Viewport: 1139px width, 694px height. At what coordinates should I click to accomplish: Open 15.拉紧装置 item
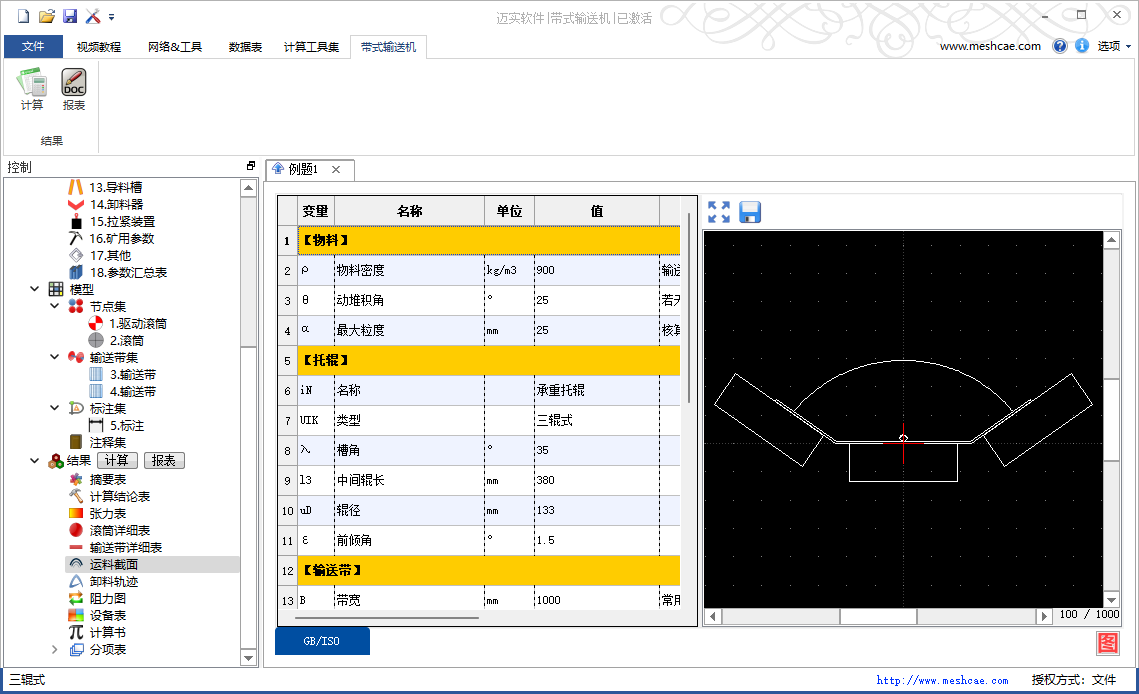tap(122, 222)
